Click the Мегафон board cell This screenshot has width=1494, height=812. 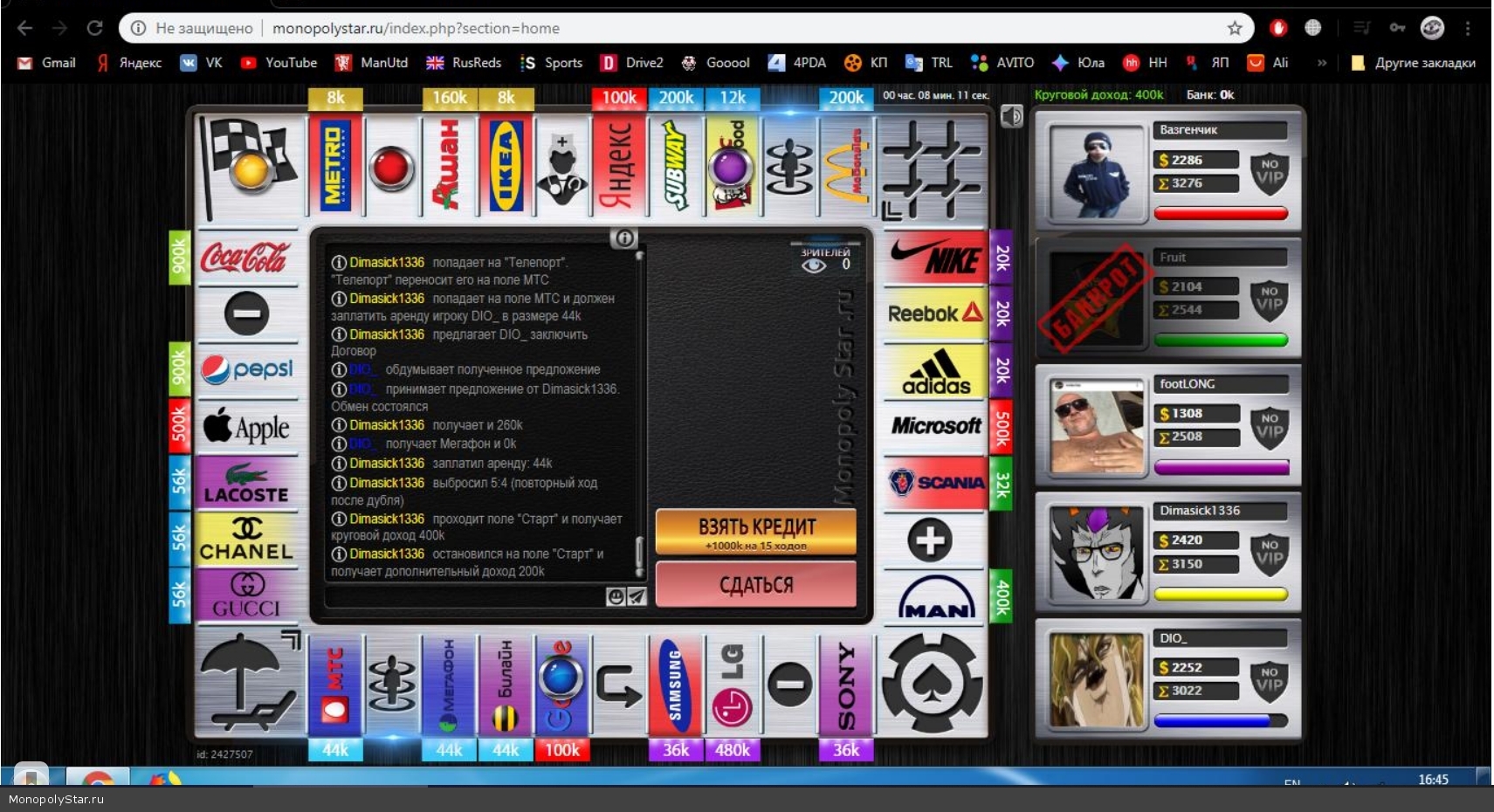449,684
